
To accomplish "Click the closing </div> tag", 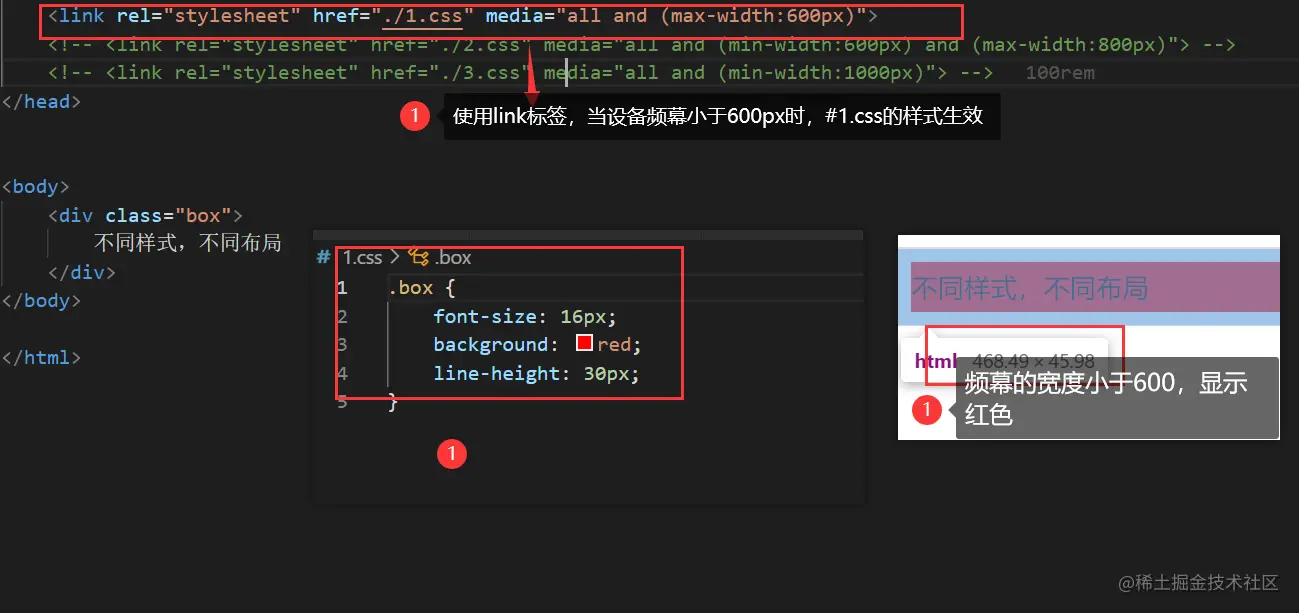I will (x=82, y=272).
